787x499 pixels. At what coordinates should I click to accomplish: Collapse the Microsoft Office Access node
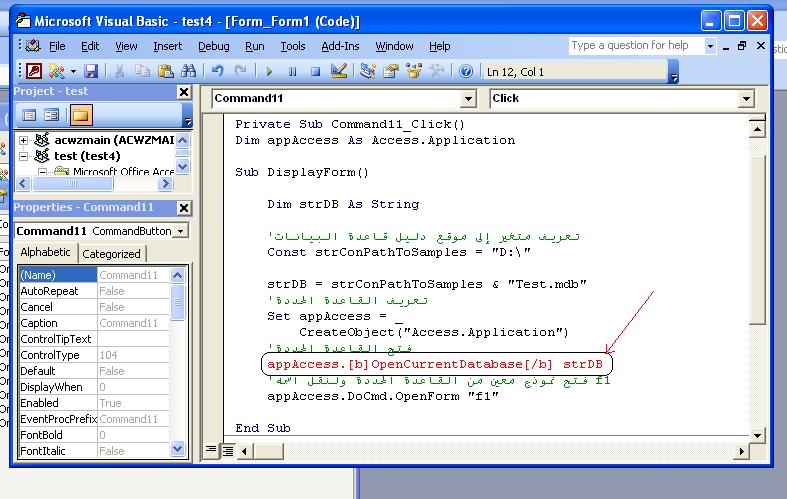tap(43, 172)
